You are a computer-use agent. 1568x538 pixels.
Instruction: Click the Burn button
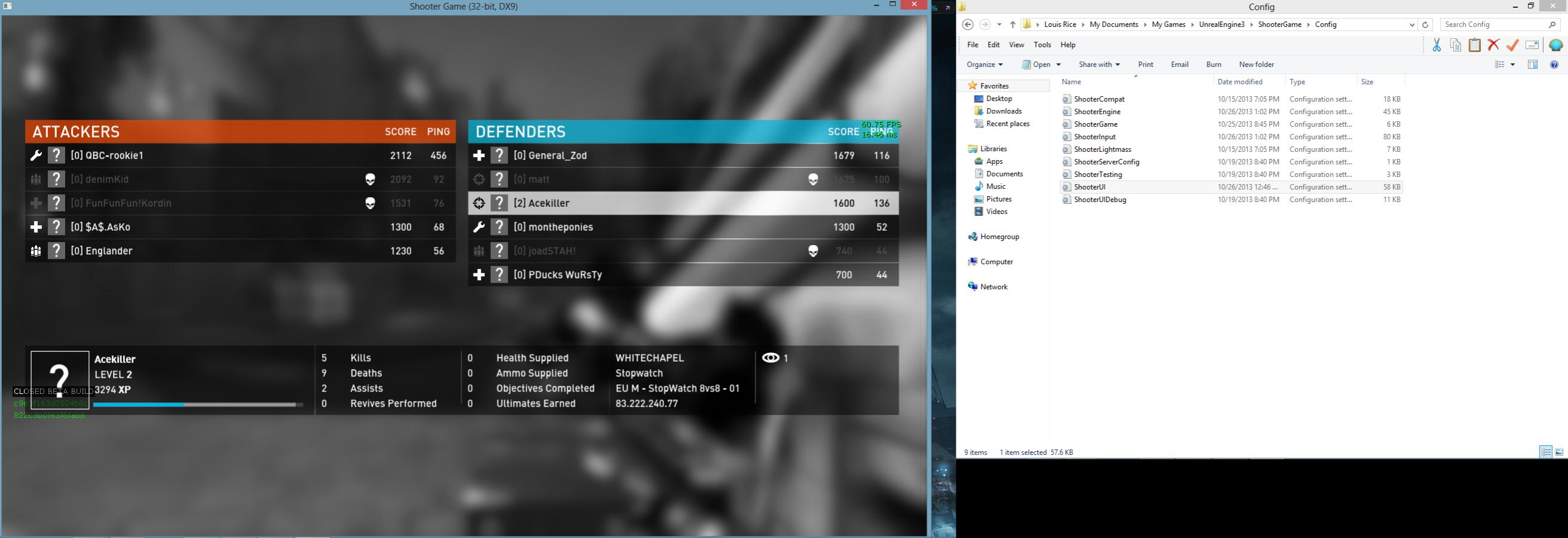coord(1213,65)
